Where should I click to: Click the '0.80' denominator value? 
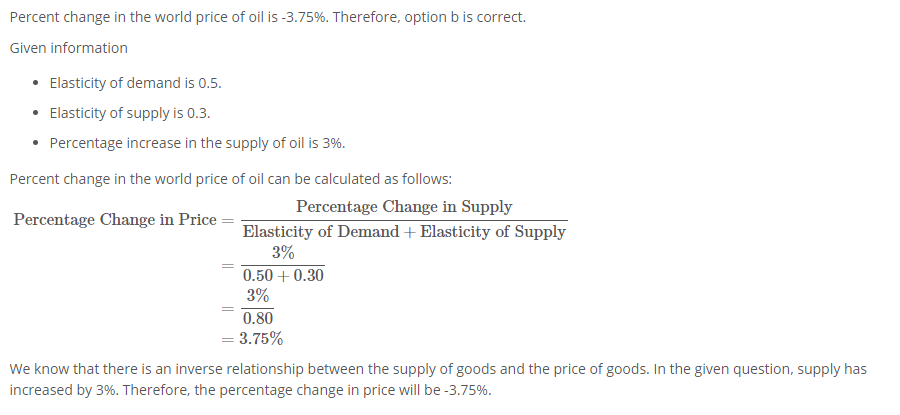258,319
